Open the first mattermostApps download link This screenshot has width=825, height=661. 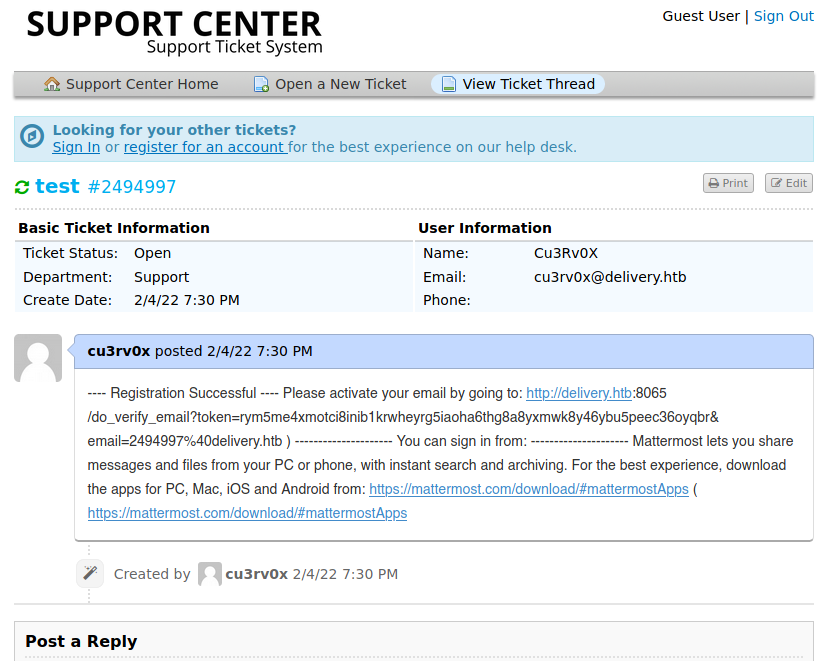[x=528, y=489]
